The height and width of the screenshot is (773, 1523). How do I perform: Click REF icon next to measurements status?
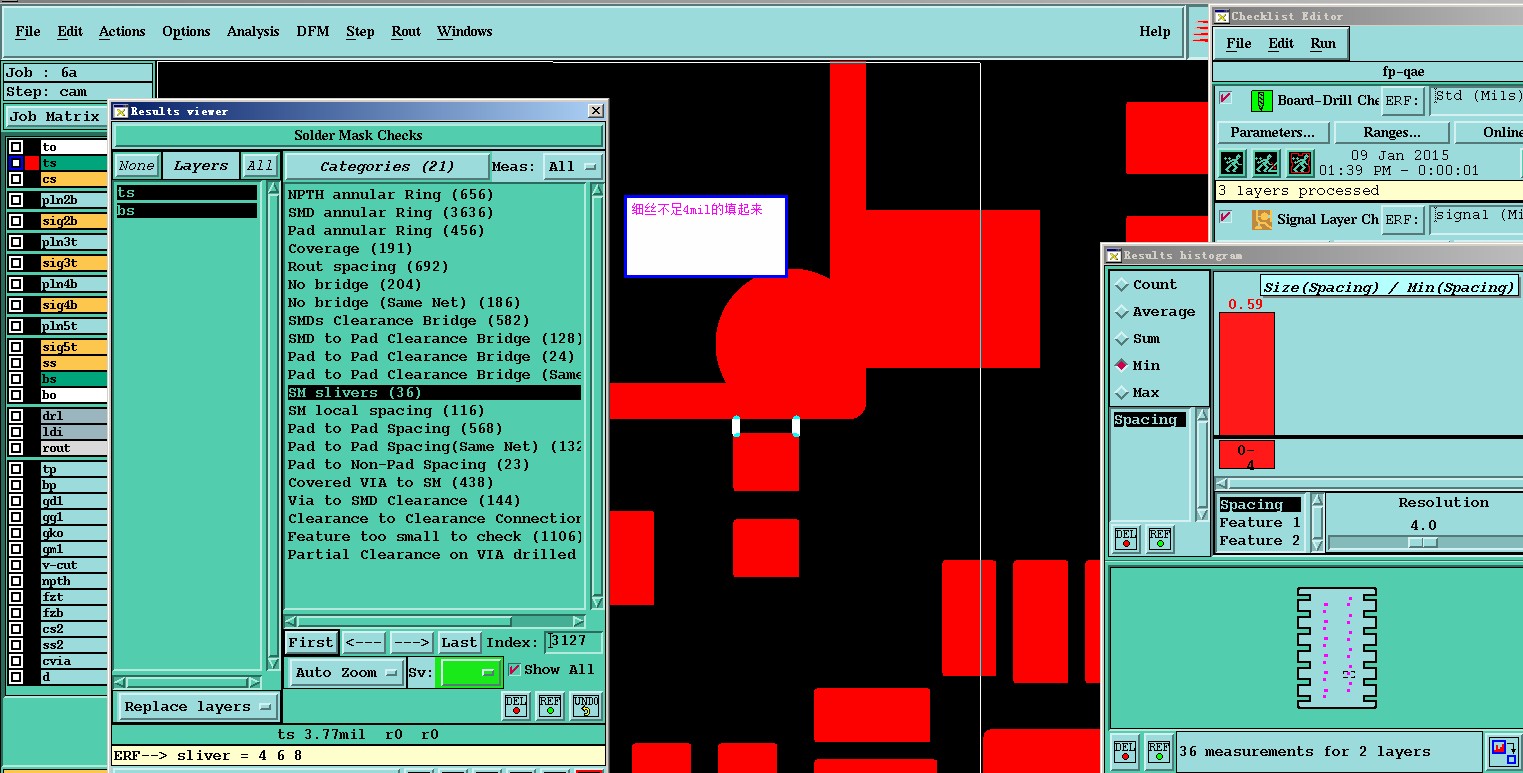(1158, 750)
